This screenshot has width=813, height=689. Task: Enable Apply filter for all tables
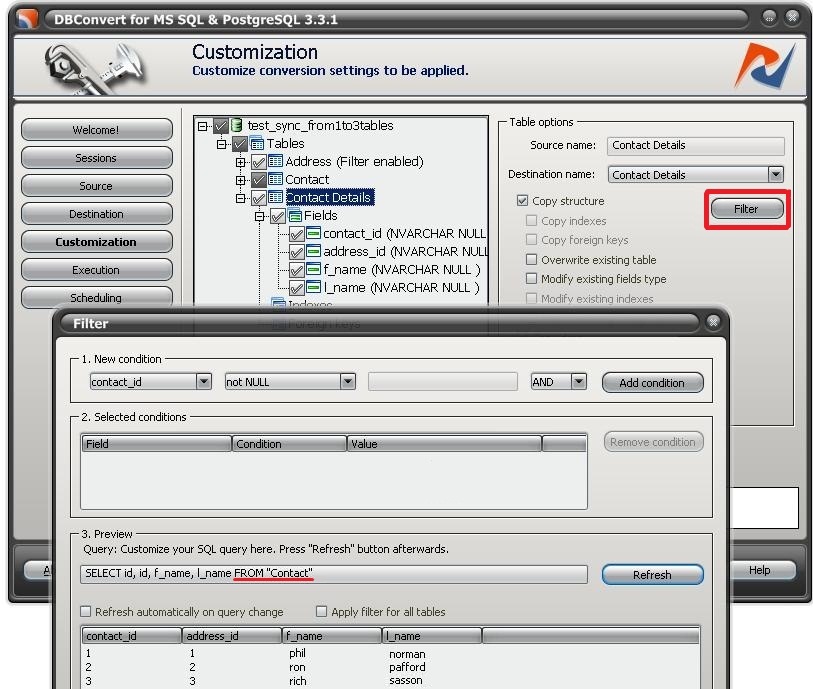pos(321,612)
